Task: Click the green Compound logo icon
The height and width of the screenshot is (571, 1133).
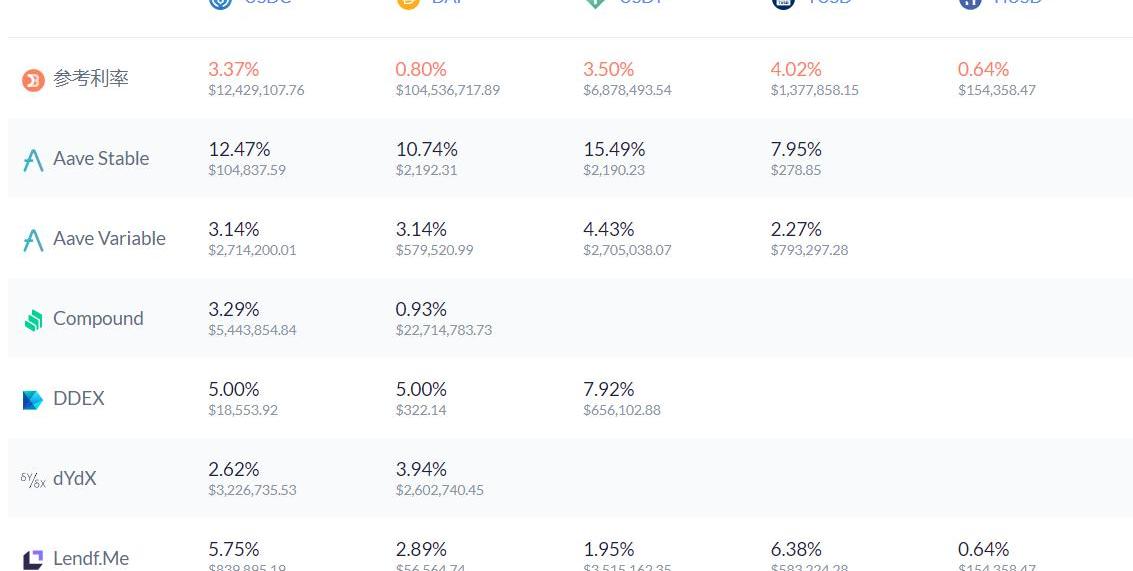Action: point(33,320)
